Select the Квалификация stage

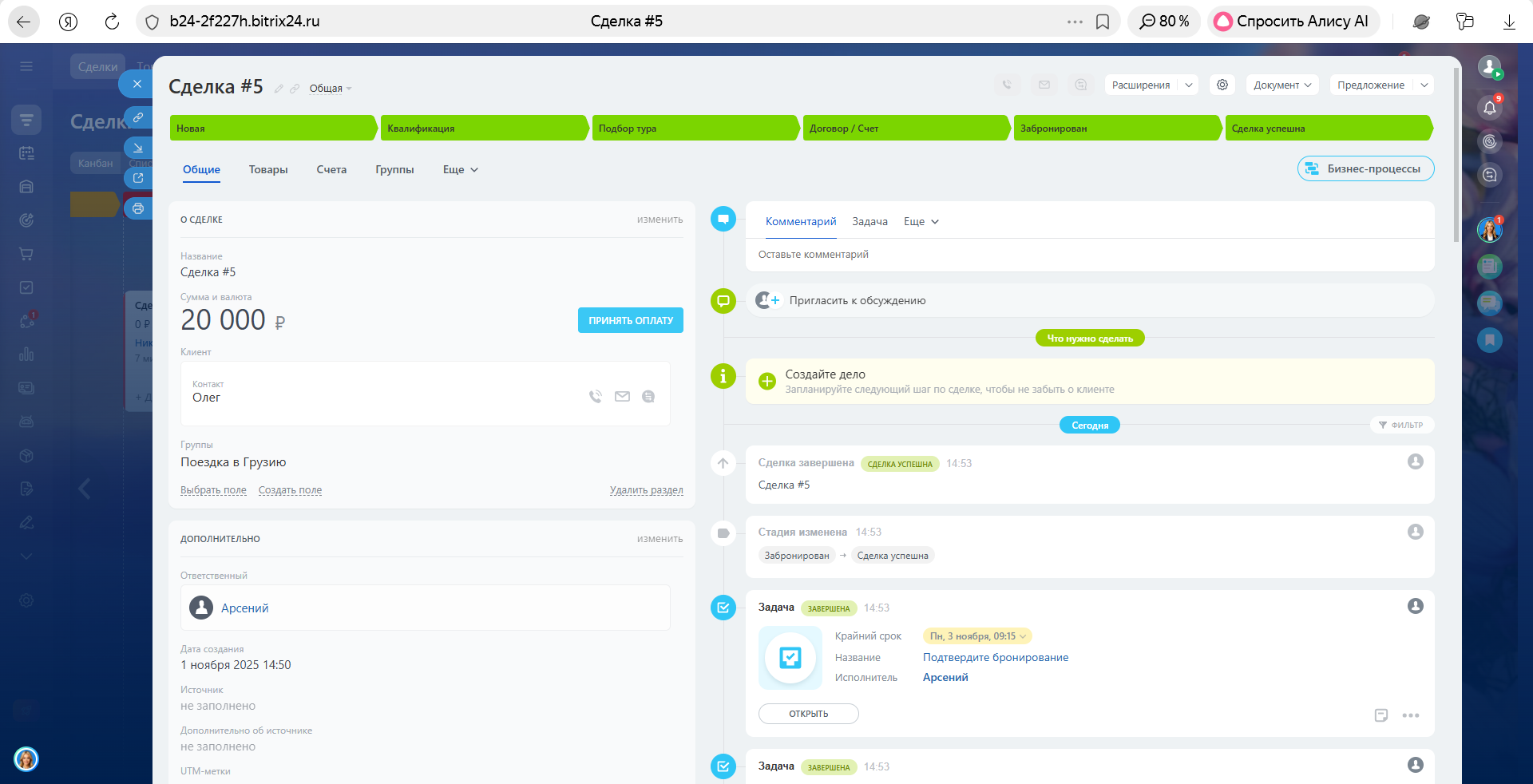pyautogui.click(x=484, y=128)
